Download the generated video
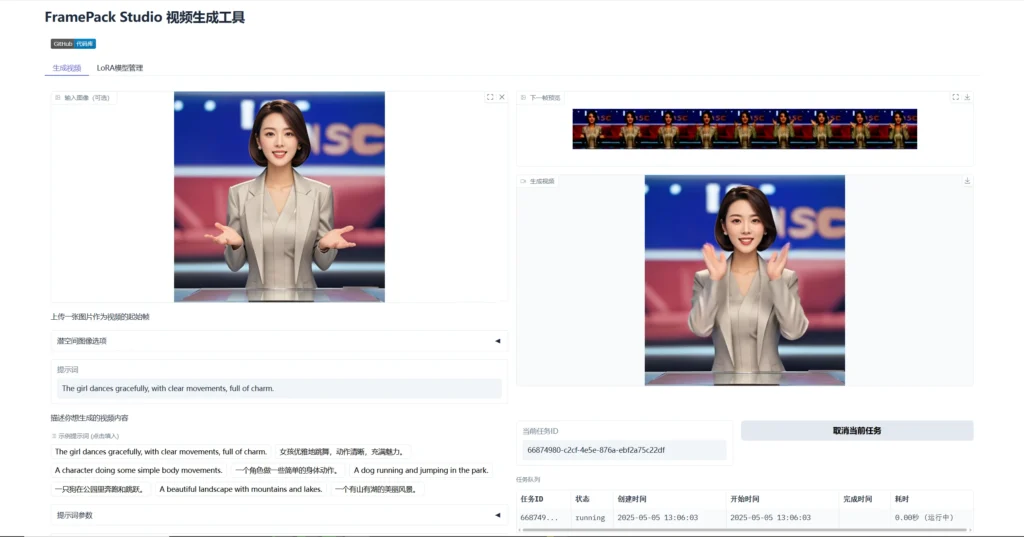The height and width of the screenshot is (537, 1024). 967,181
